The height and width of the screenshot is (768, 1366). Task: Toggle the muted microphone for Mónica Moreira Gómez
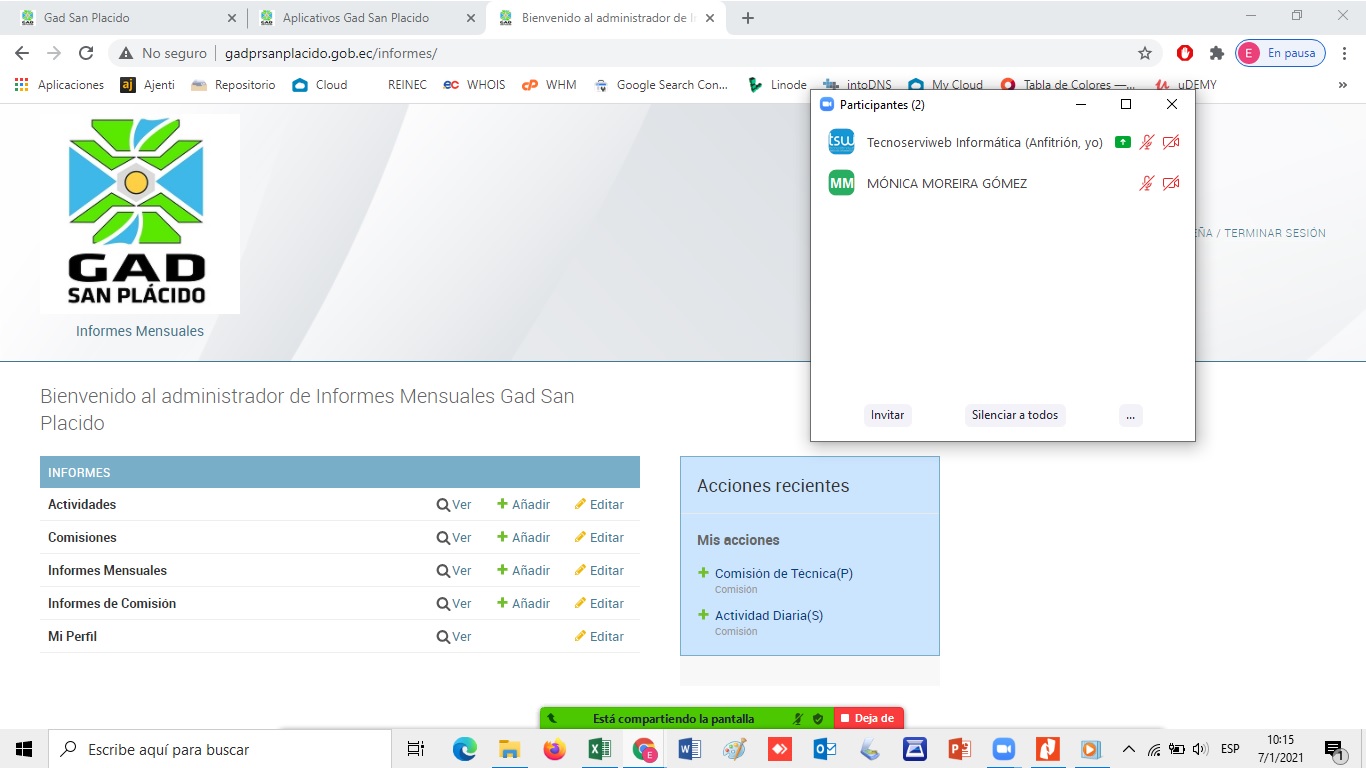(x=1147, y=183)
